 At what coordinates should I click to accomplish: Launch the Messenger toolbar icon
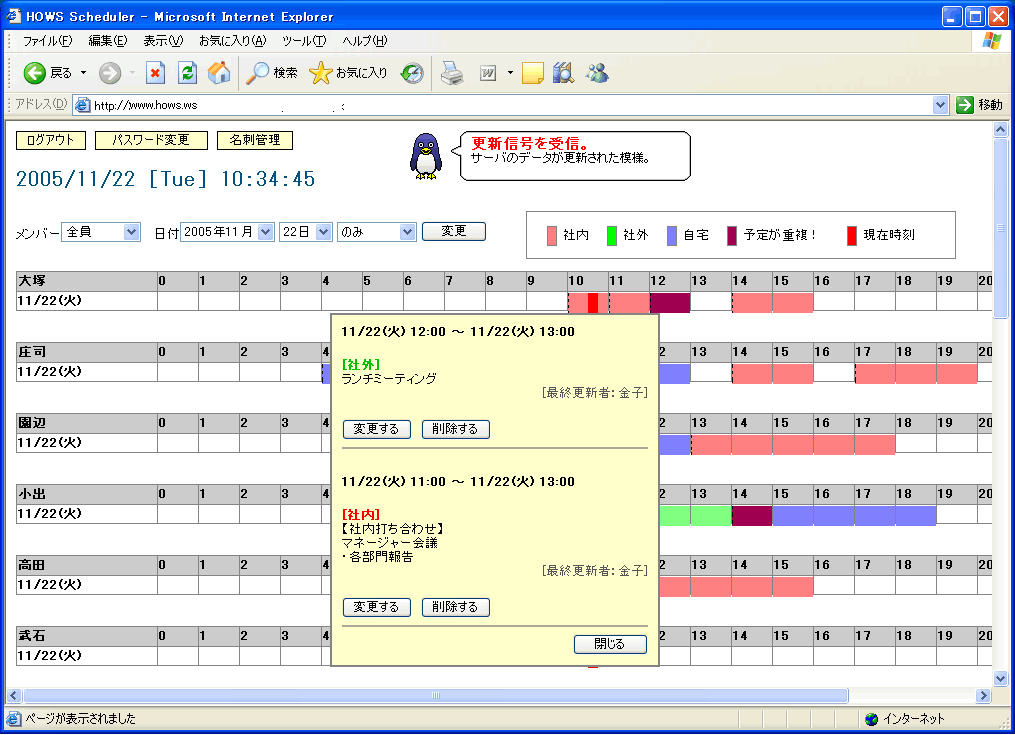[x=597, y=73]
